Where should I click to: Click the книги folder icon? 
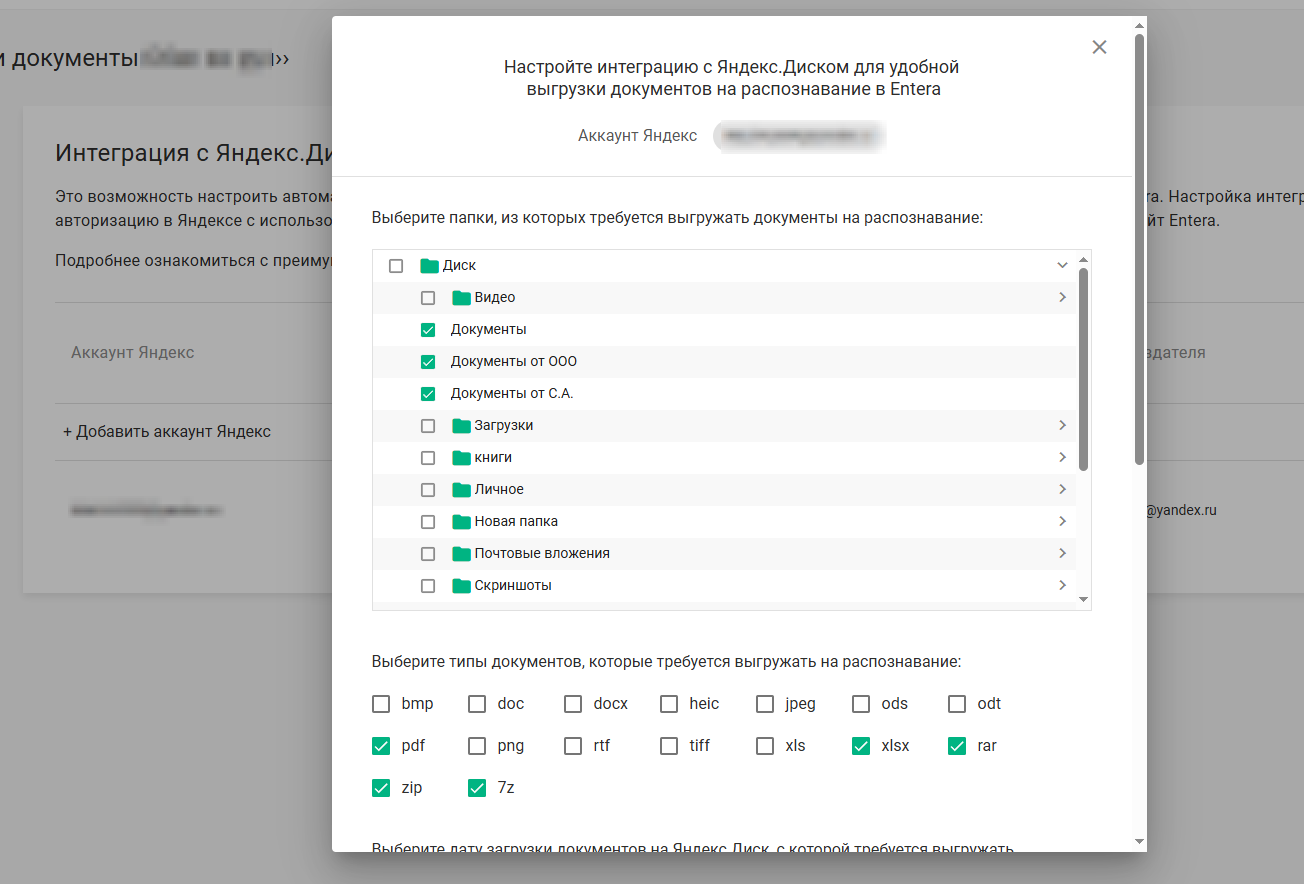[x=461, y=458]
